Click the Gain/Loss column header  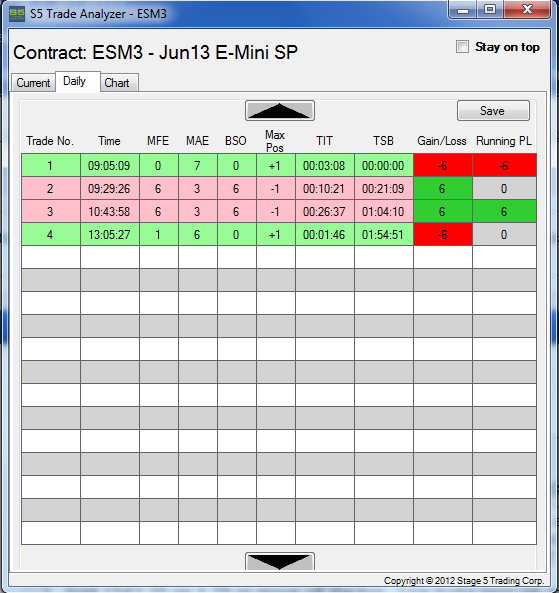pyautogui.click(x=442, y=141)
